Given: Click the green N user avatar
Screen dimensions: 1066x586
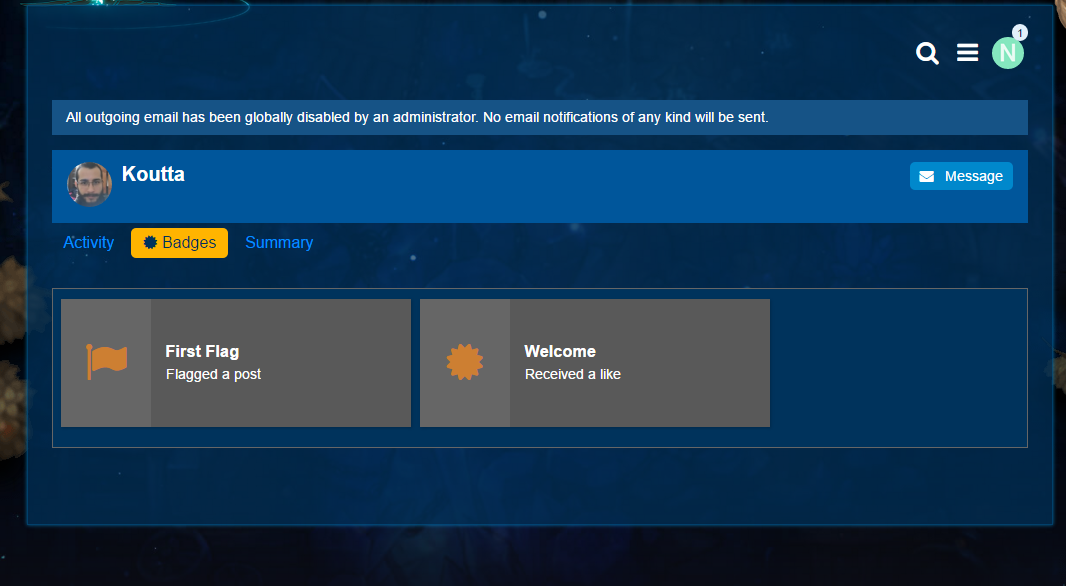Looking at the screenshot, I should tap(1006, 54).
